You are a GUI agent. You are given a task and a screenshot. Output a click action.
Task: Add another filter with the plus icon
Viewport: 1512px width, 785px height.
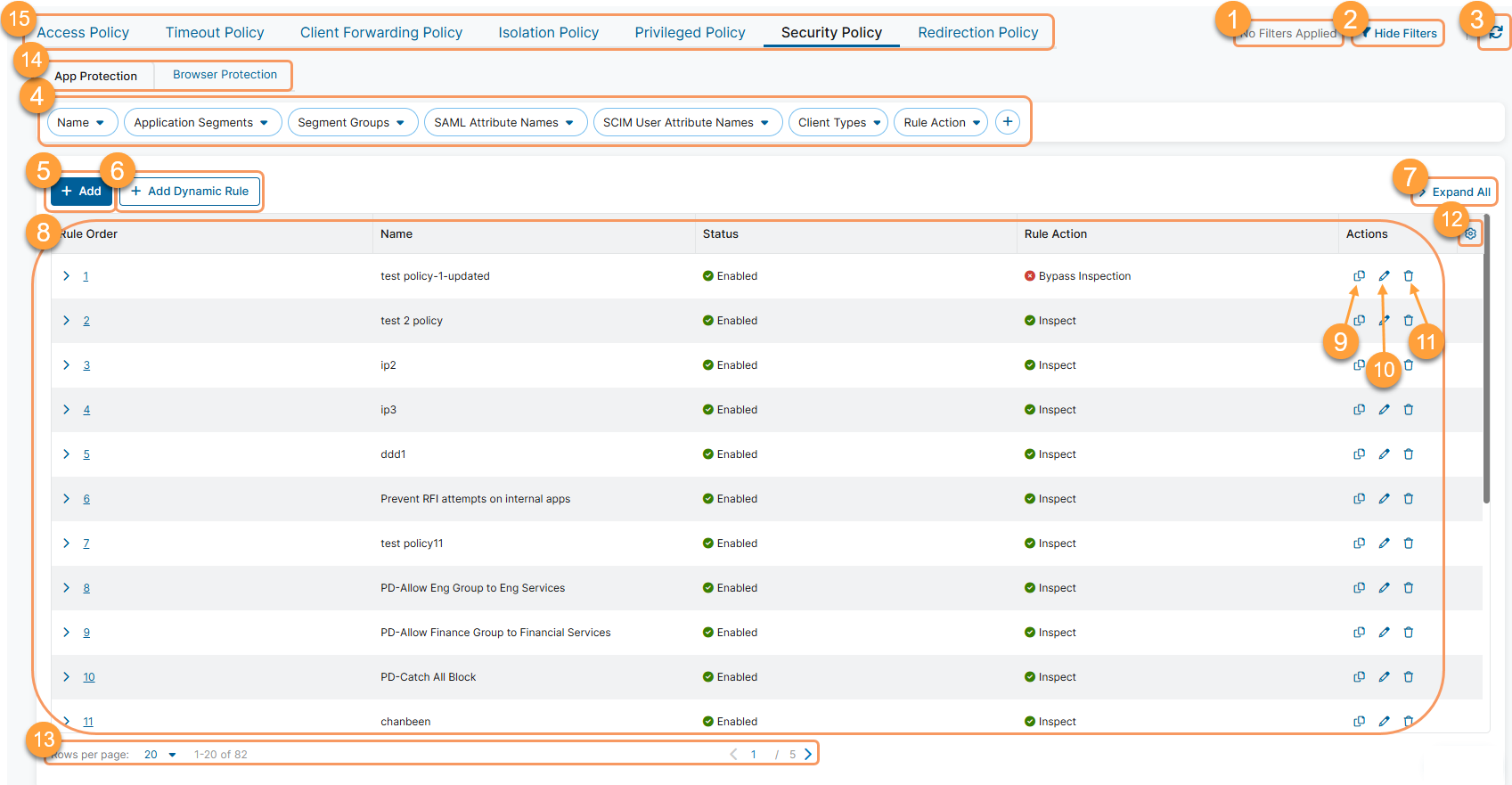(x=1008, y=122)
